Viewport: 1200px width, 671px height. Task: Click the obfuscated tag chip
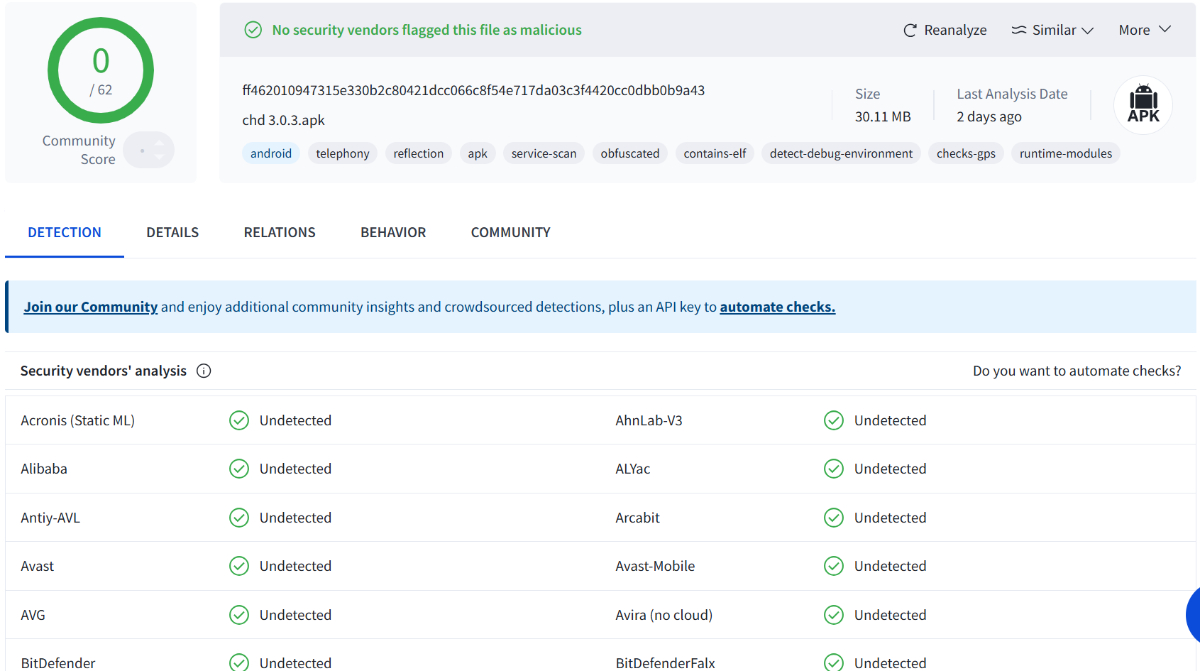(x=630, y=153)
